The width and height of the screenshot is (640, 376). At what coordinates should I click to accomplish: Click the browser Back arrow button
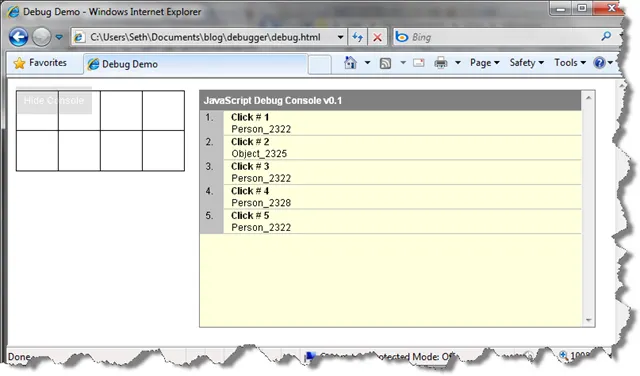[x=18, y=37]
